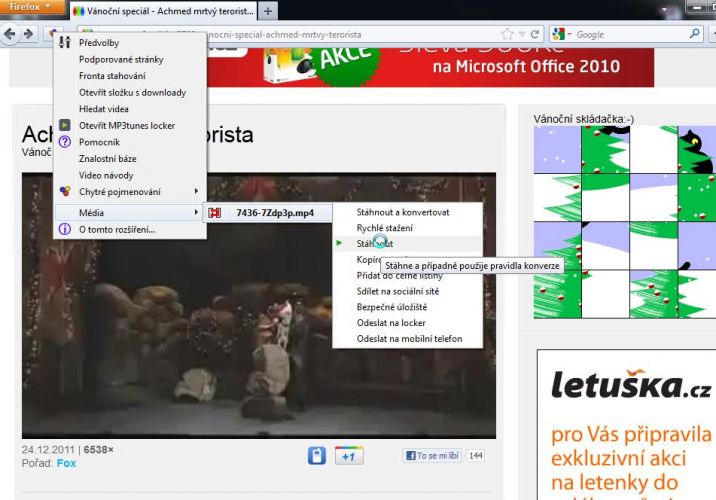
Task: Click the To se mi líbí button
Action: [x=432, y=456]
